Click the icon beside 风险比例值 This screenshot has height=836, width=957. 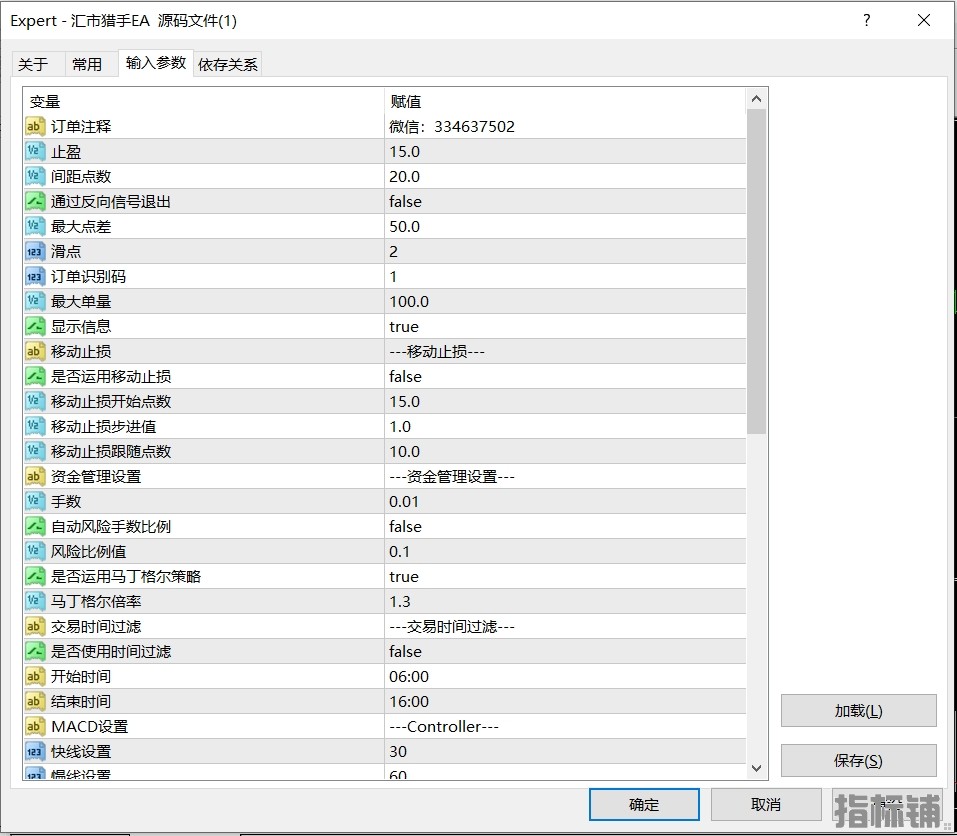[35, 552]
